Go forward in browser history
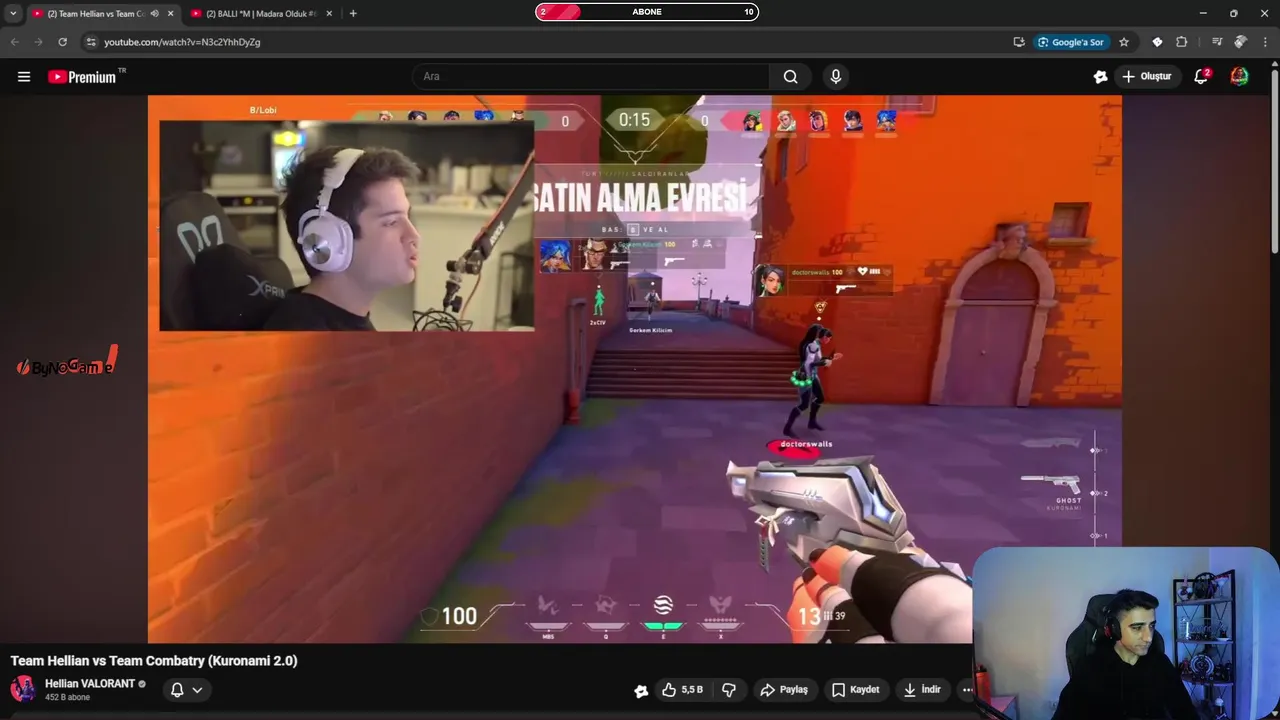The image size is (1280, 720). 38,42
